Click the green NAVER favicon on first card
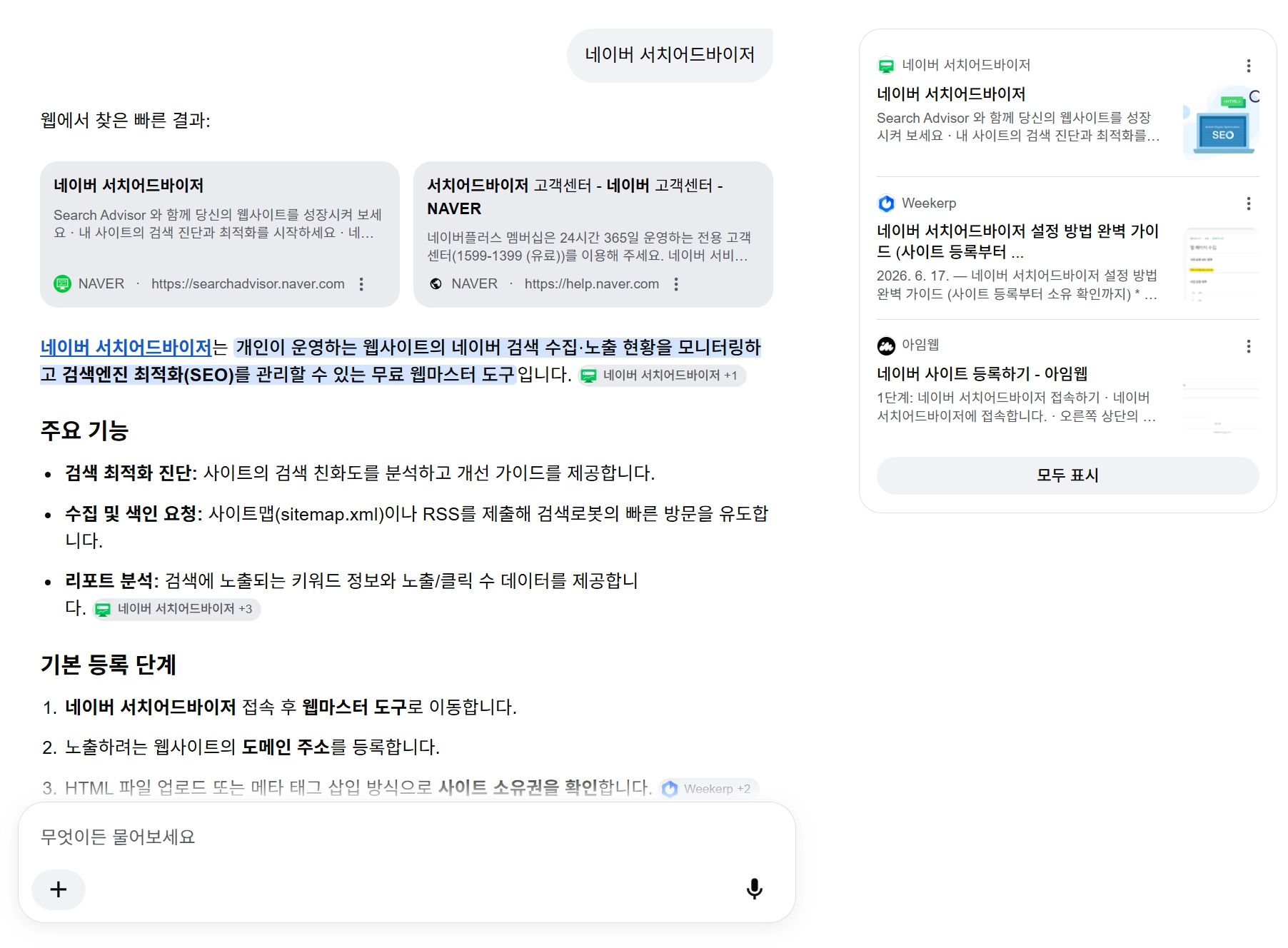 (63, 284)
